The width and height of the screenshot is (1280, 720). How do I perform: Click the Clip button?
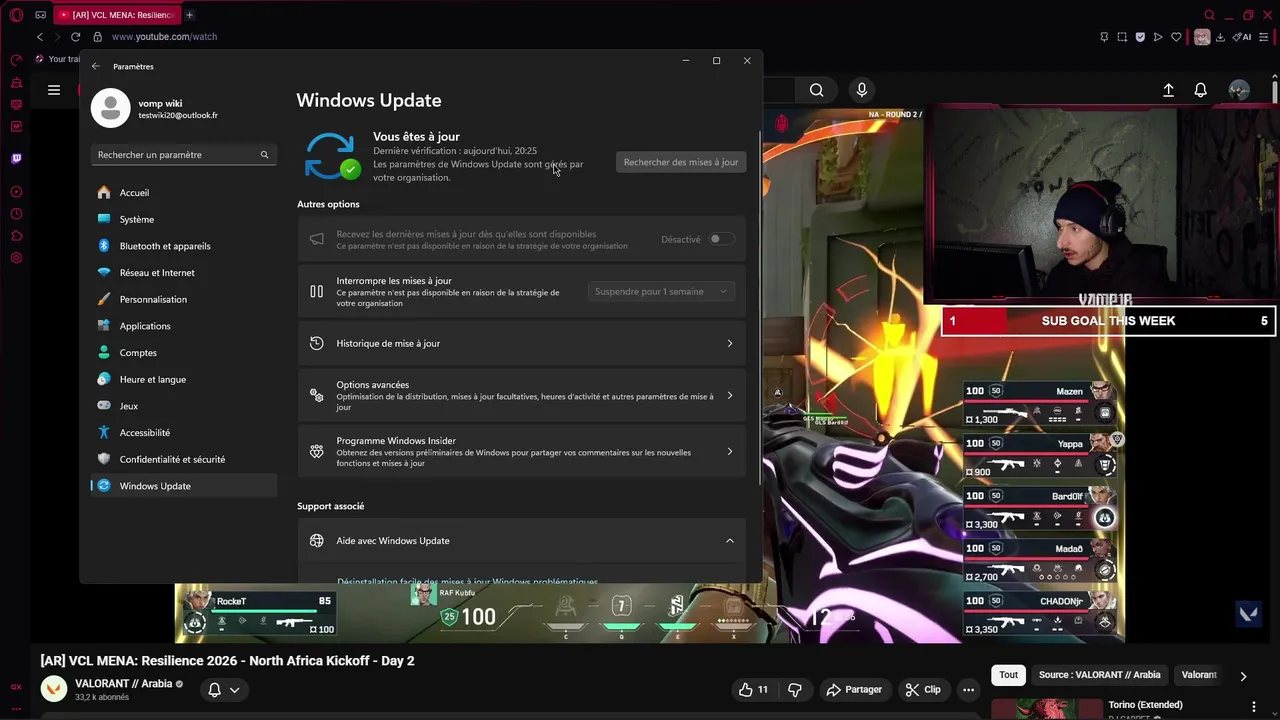tap(923, 689)
